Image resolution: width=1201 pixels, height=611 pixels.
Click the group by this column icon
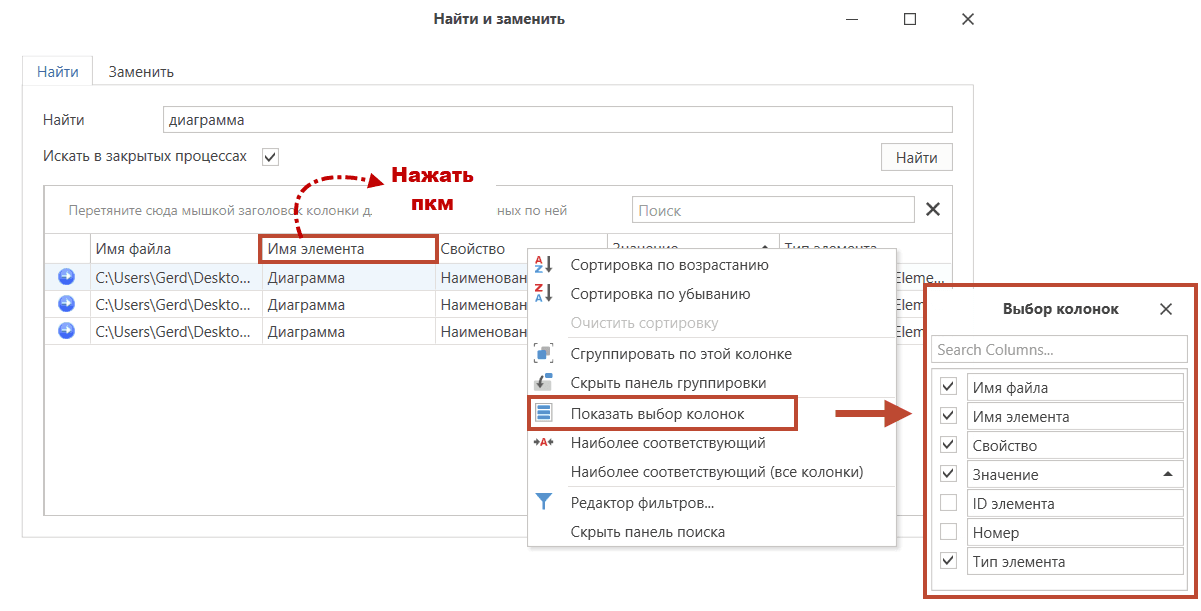tap(543, 353)
